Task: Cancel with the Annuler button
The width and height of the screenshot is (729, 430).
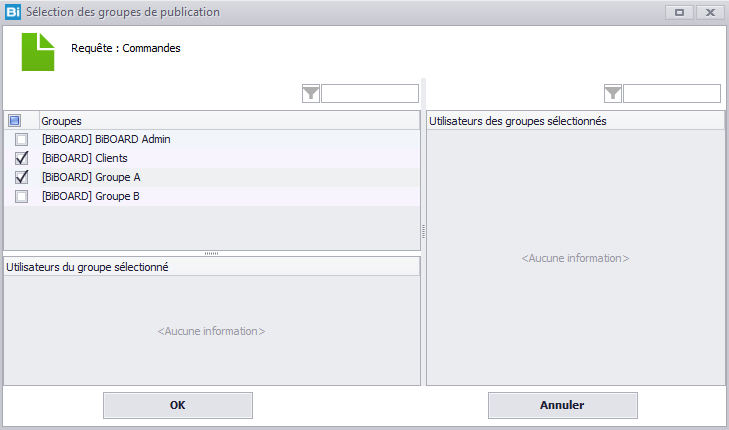Action: (563, 405)
